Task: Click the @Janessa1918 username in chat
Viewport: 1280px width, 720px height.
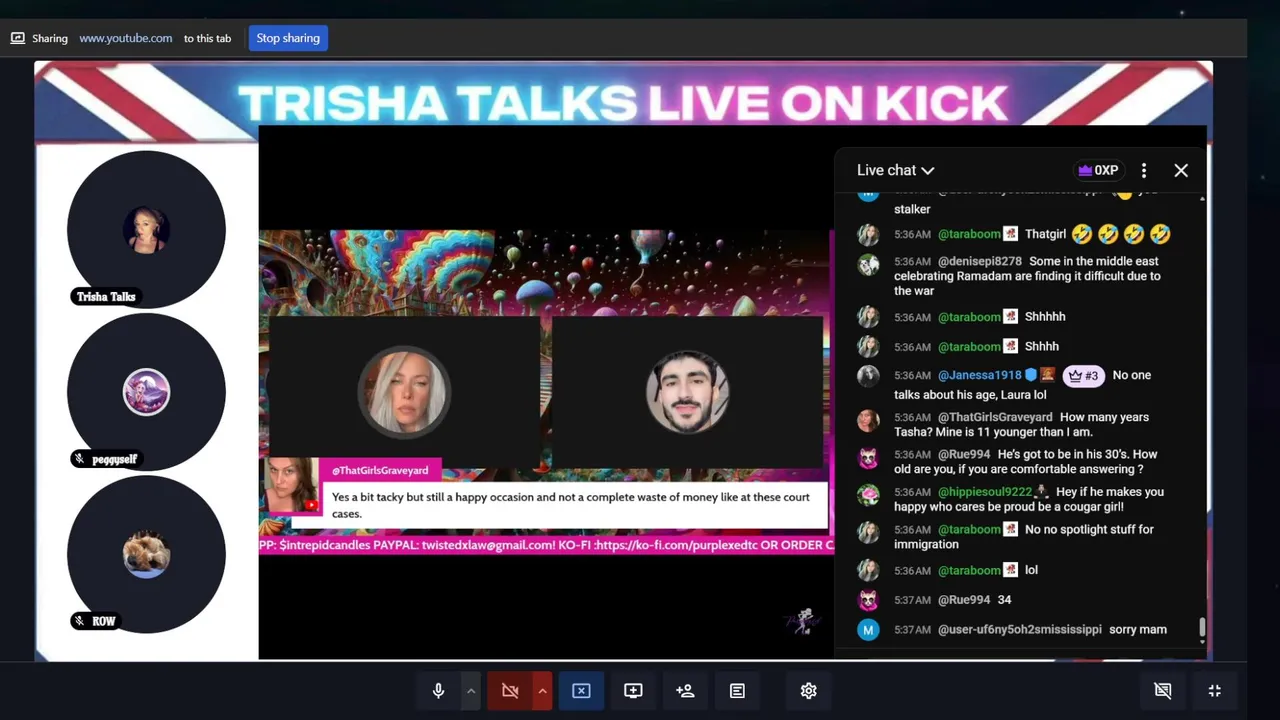Action: point(980,375)
